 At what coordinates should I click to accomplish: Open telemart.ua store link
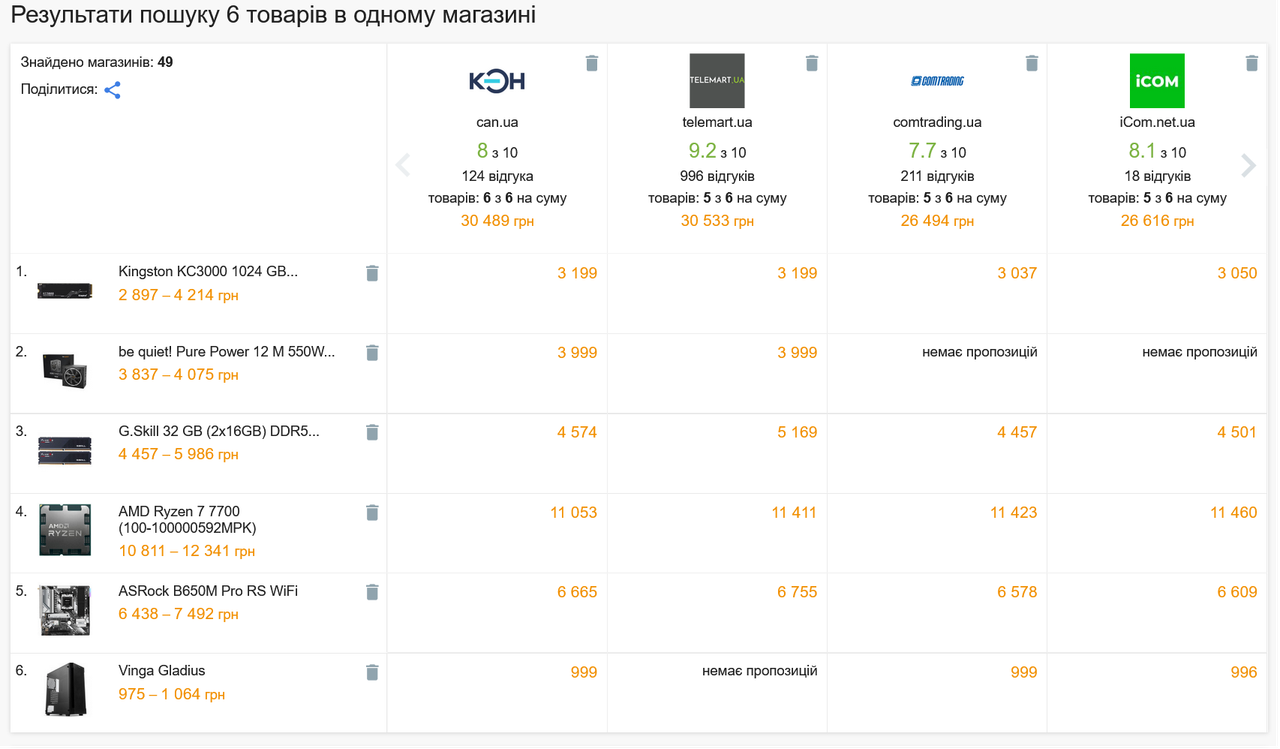click(717, 122)
